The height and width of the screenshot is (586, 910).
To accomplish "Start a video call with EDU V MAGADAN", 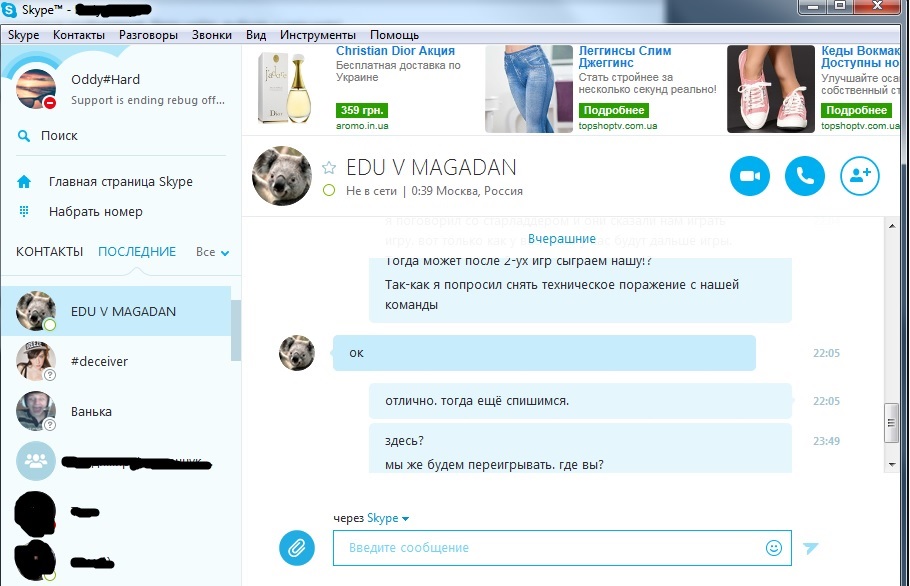I will coord(750,176).
